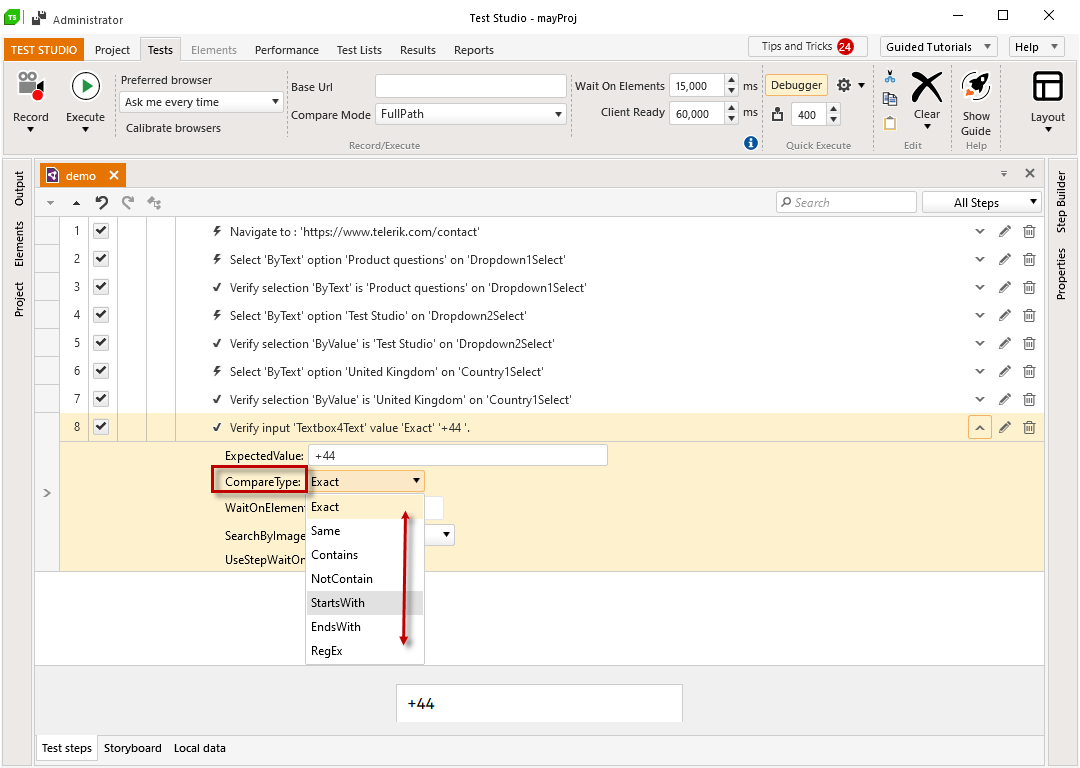
Task: Uncheck step 6 checkbox
Action: [x=101, y=371]
